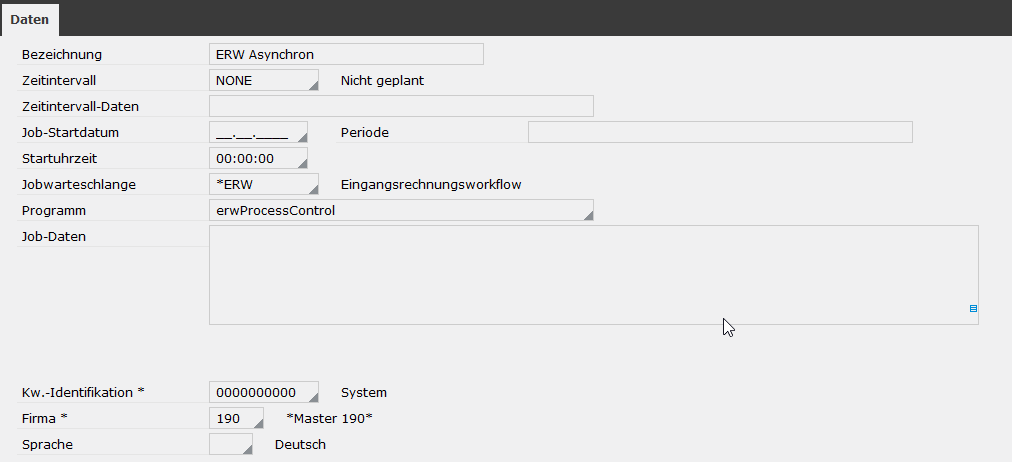
Task: Click the Eingangsrechnungsworkflow description text
Action: 431,185
